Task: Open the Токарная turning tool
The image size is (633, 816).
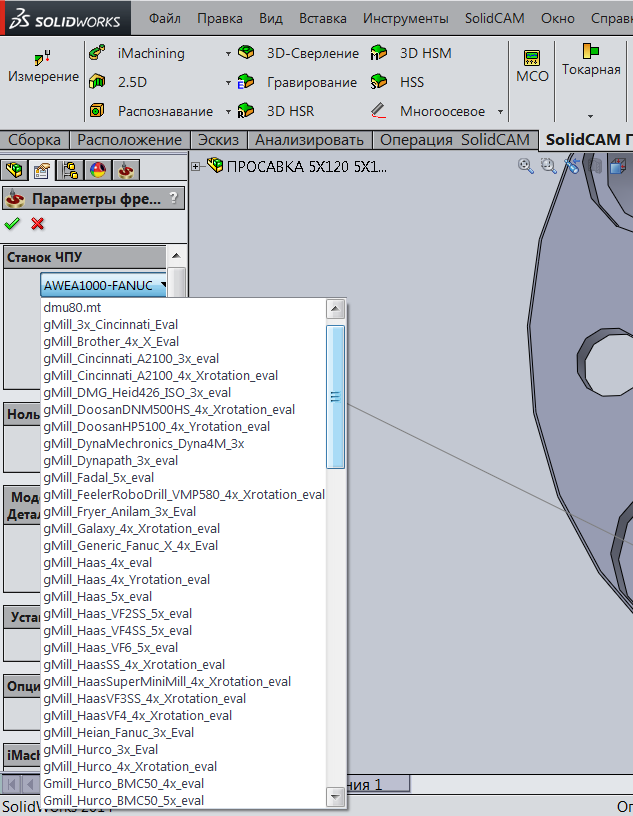Action: pyautogui.click(x=591, y=60)
